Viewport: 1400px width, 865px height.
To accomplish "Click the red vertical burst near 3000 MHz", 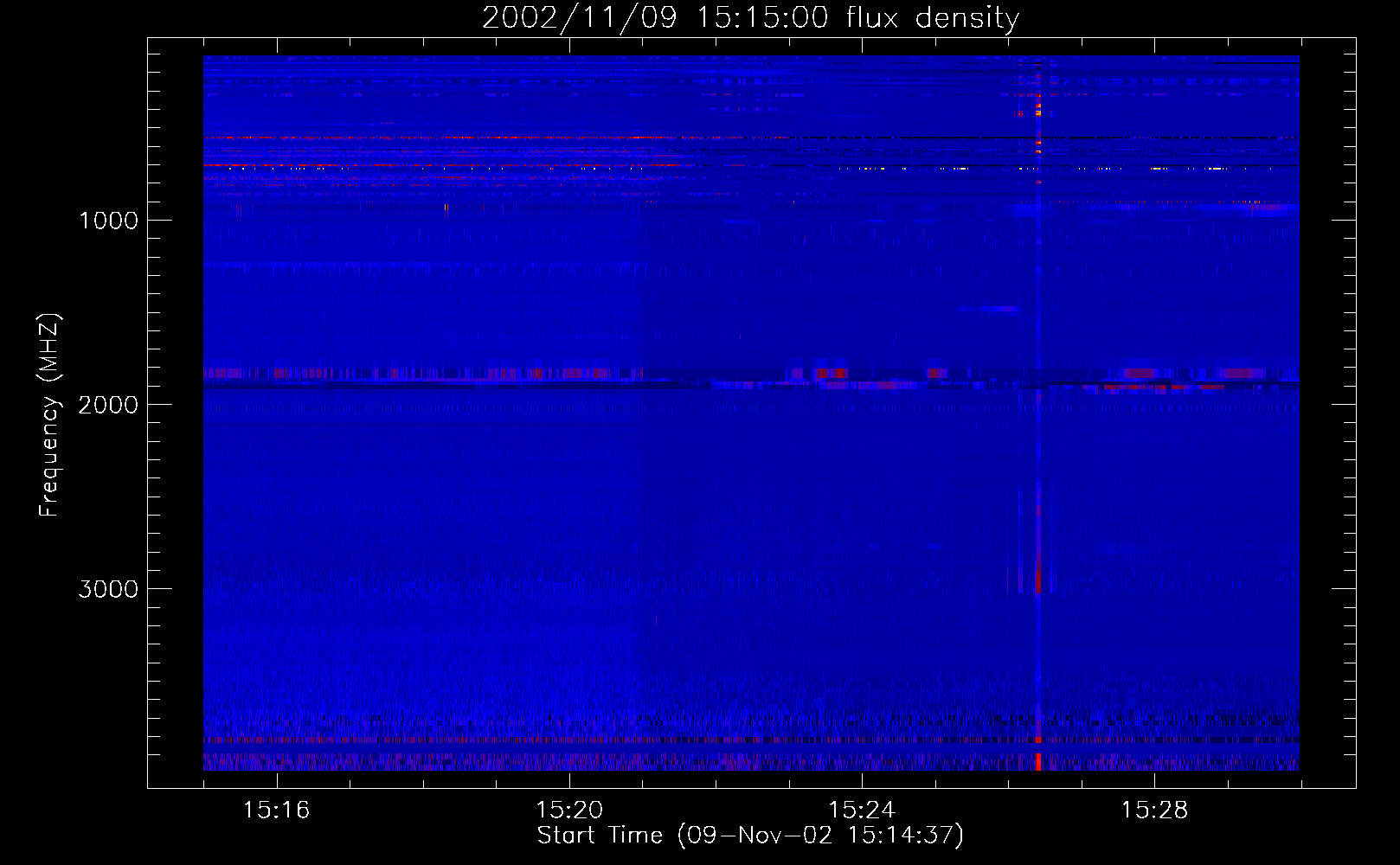I will (1038, 574).
